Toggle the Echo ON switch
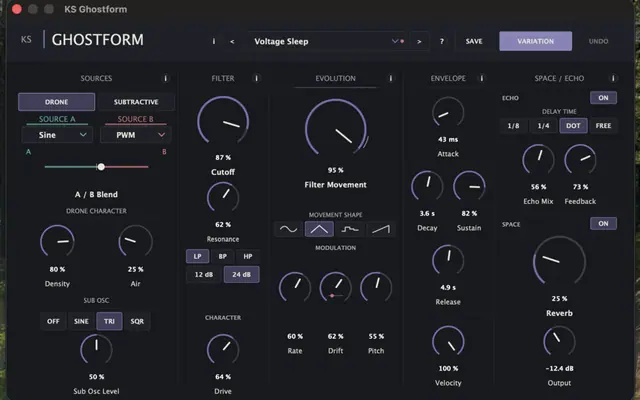Image resolution: width=640 pixels, height=400 pixels. point(603,98)
